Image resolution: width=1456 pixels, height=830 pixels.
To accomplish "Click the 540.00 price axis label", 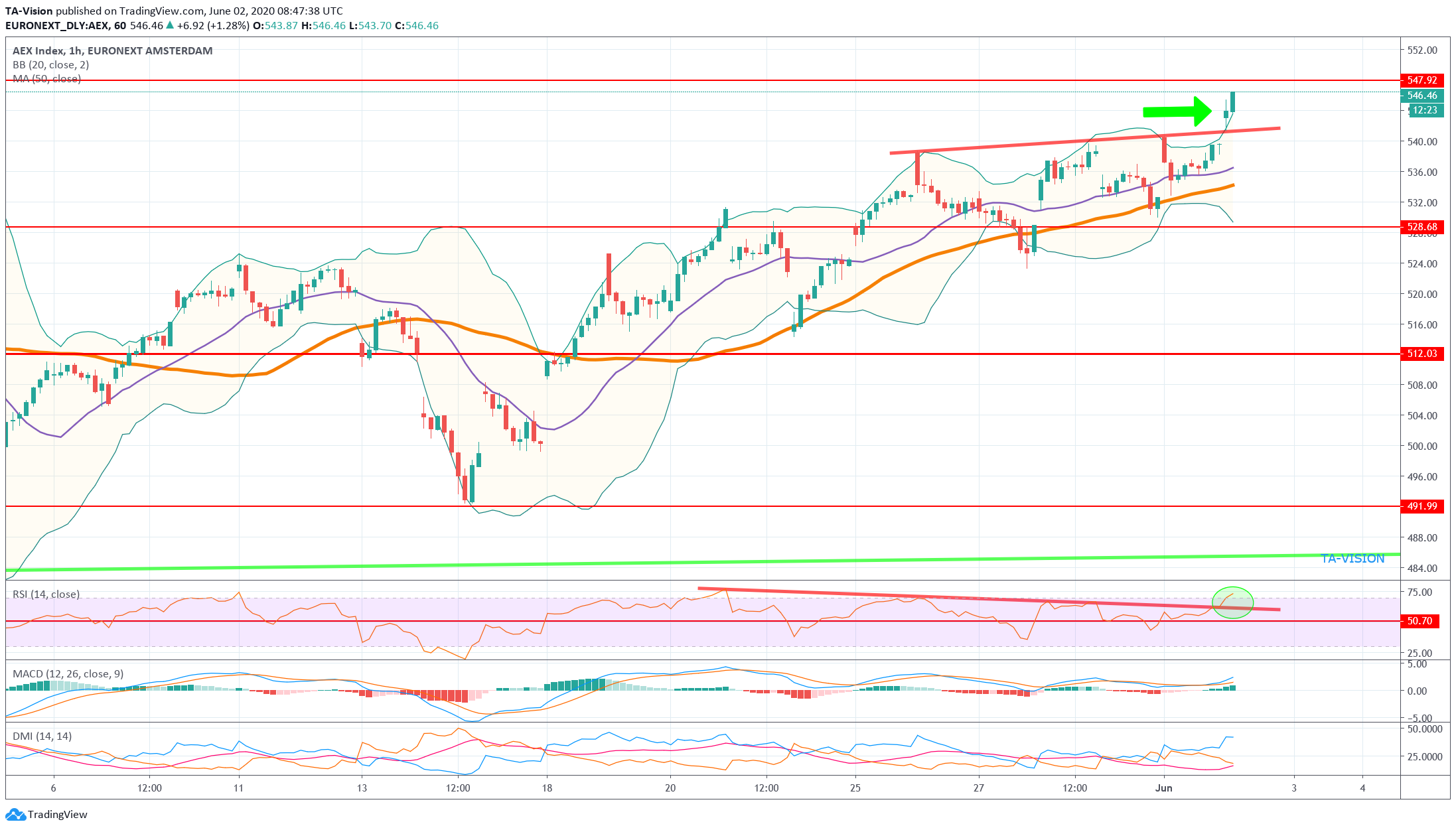I will 1422,142.
